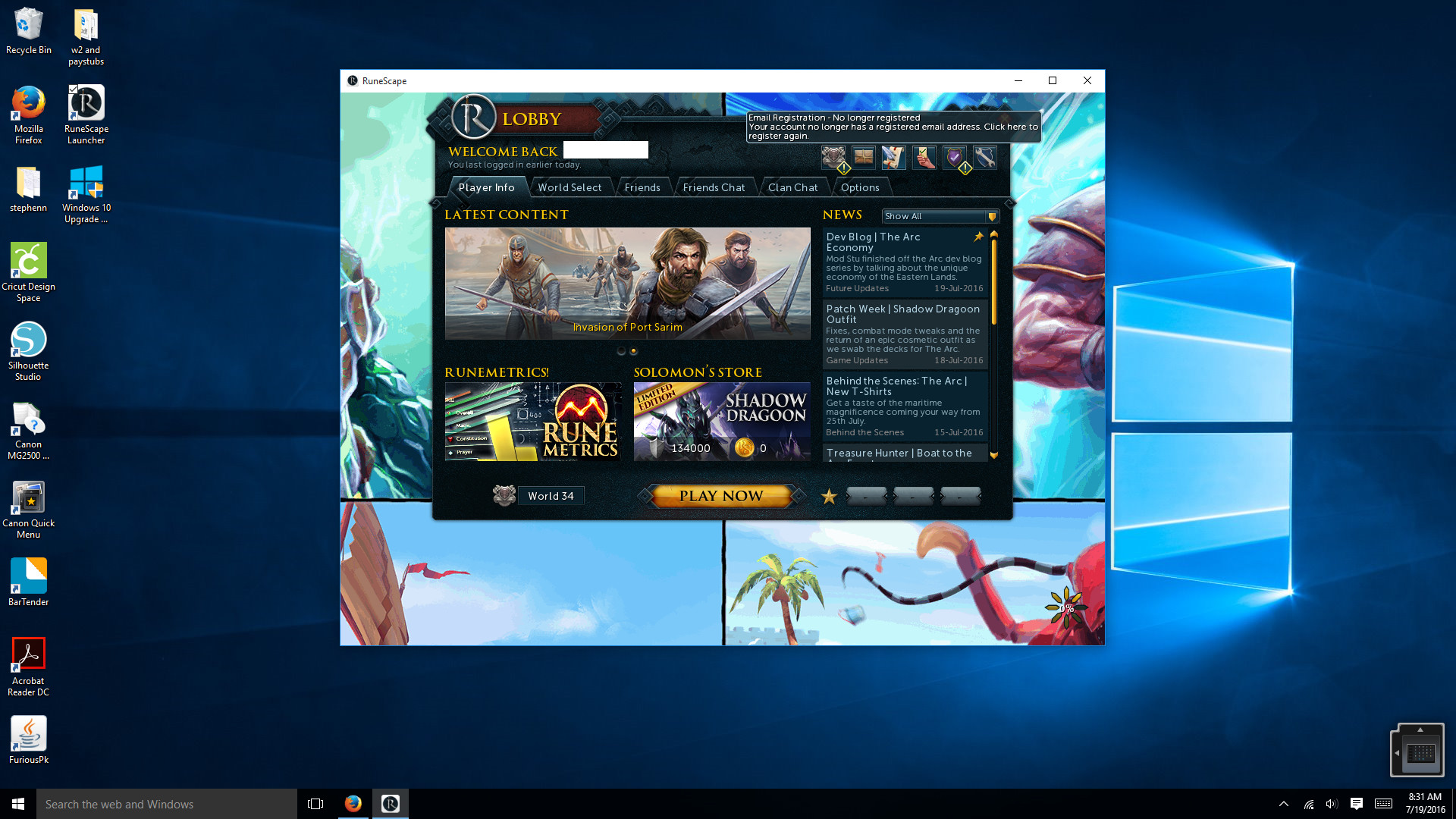Open the wrench and shield settings icon
The height and width of the screenshot is (819, 1456).
click(985, 158)
